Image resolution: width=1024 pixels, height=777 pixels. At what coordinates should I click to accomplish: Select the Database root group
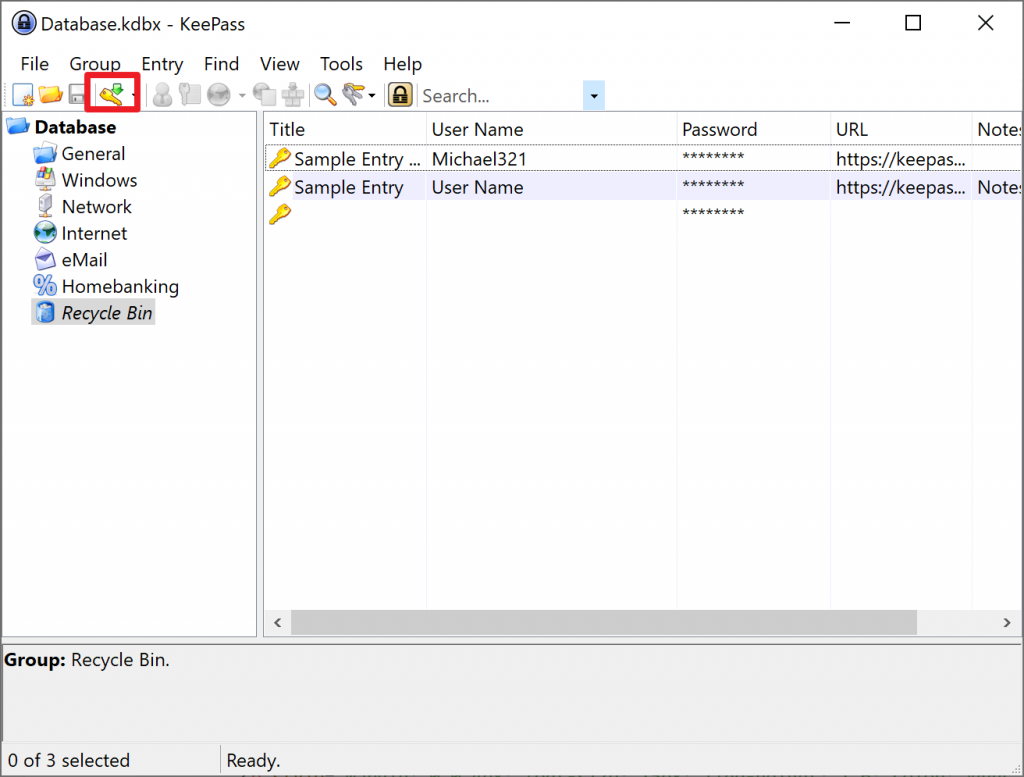click(75, 127)
